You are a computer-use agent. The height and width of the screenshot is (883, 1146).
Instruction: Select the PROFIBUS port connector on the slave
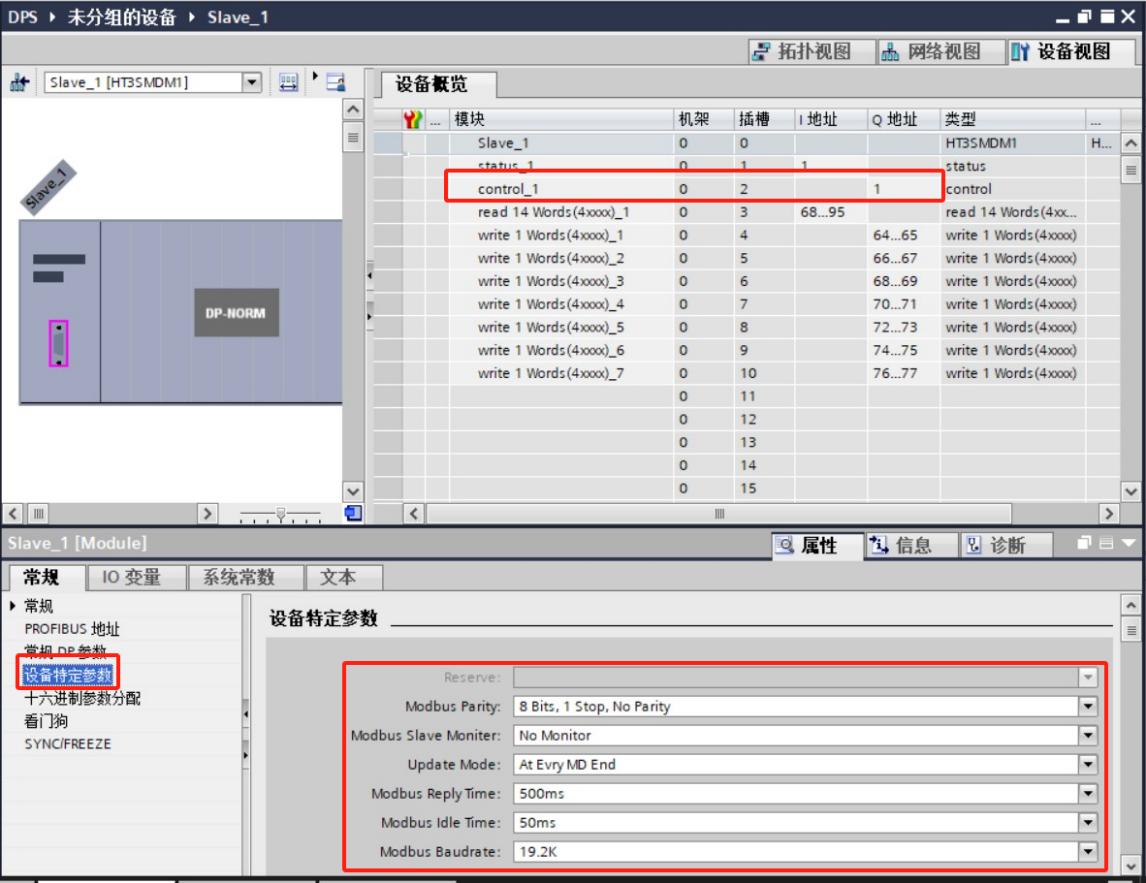click(58, 343)
